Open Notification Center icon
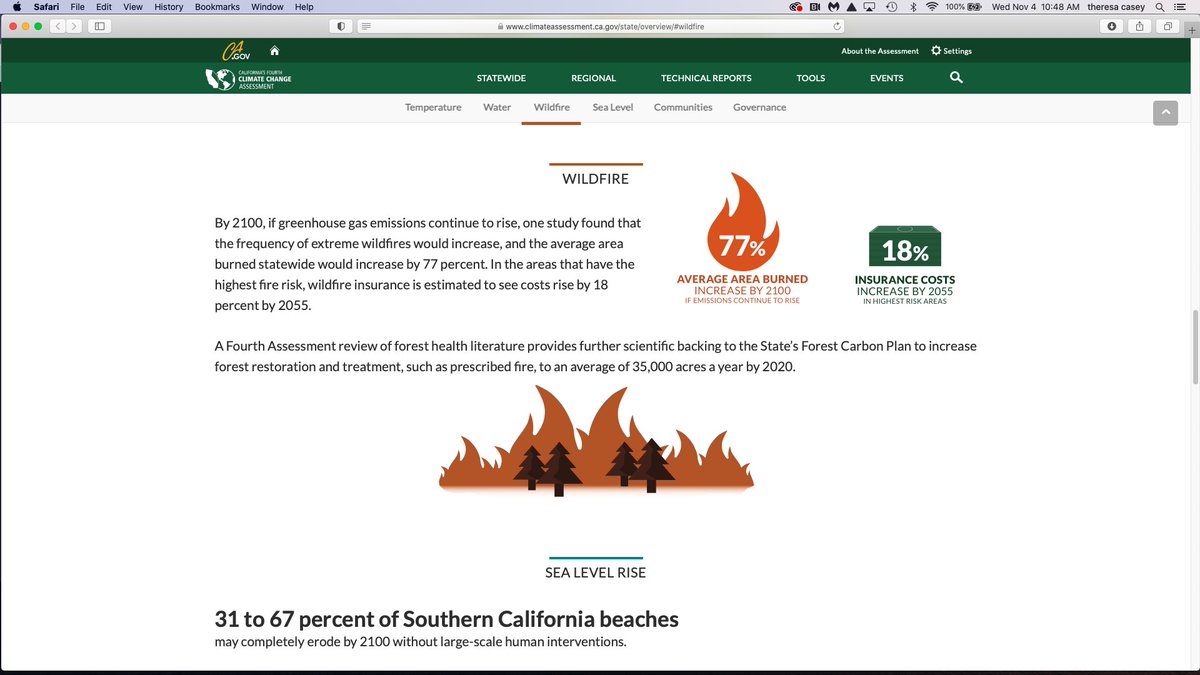The image size is (1200, 675). click(1181, 7)
